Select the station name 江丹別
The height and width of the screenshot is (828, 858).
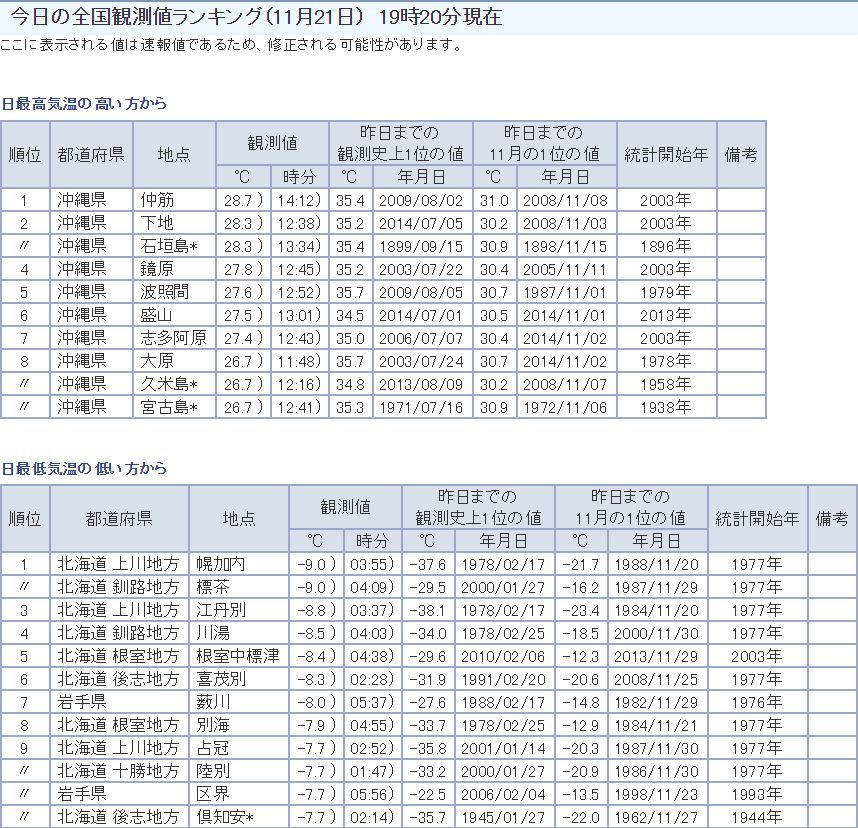221,610
